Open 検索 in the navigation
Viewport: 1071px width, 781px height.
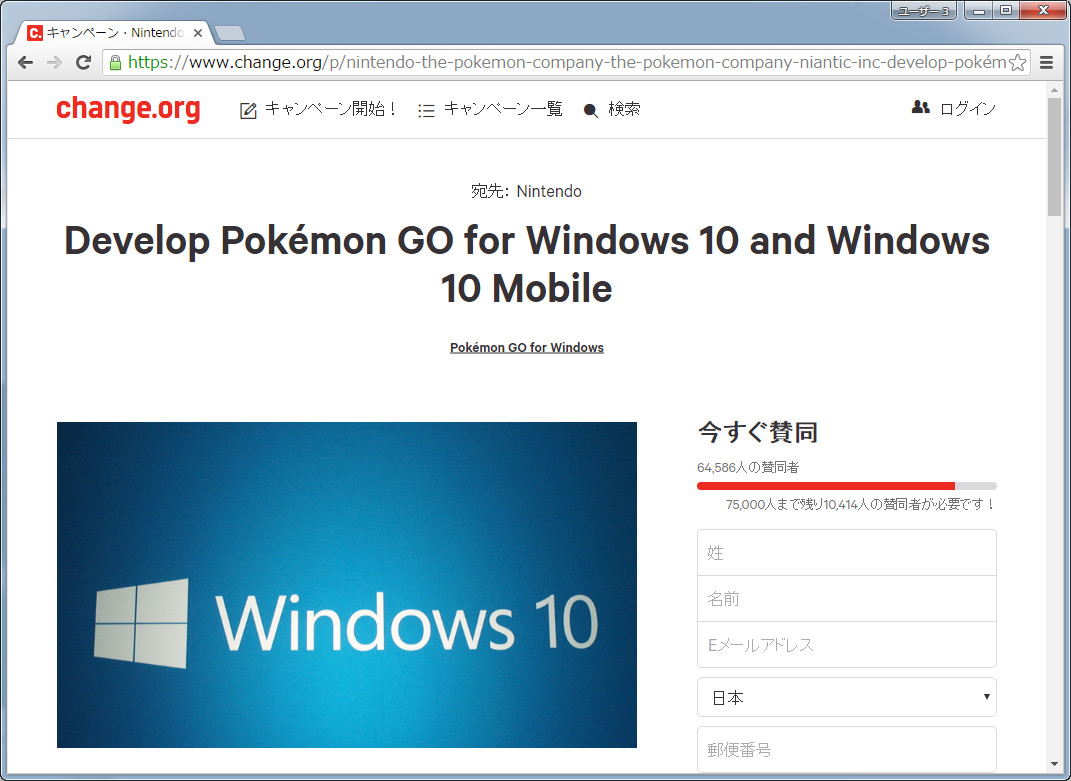pos(624,109)
